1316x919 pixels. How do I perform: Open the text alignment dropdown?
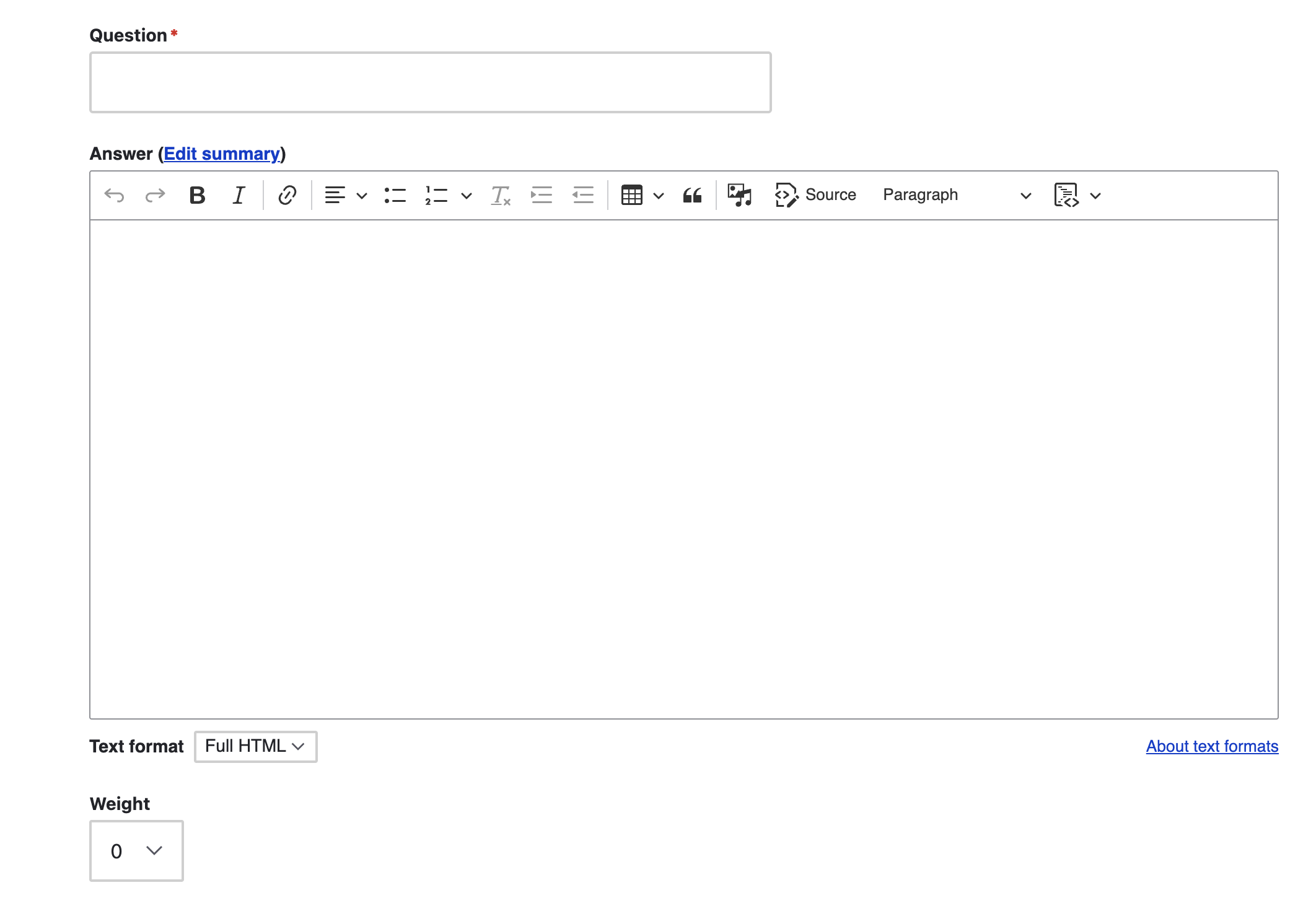(x=362, y=195)
